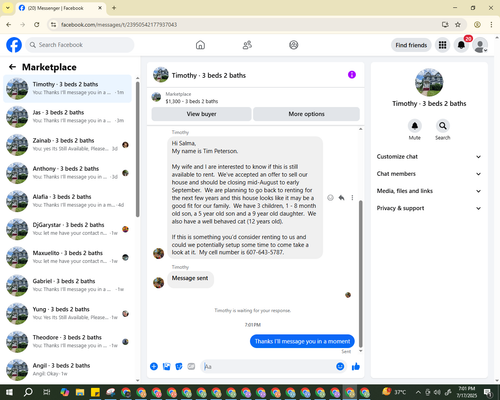The image size is (500, 400).
Task: Expand Privacy & support section
Action: pos(429,208)
